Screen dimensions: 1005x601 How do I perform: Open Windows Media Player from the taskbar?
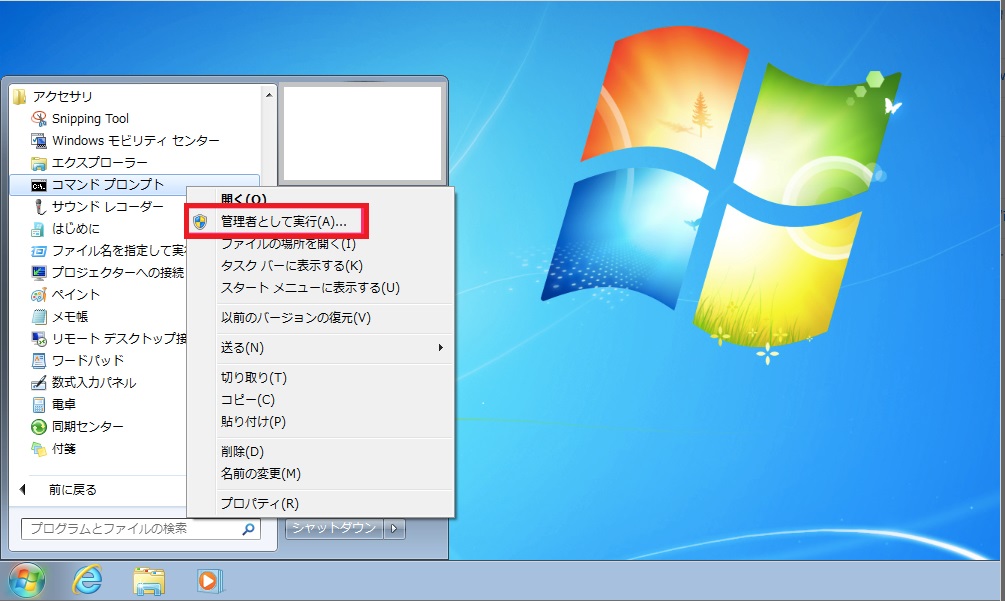coord(210,581)
